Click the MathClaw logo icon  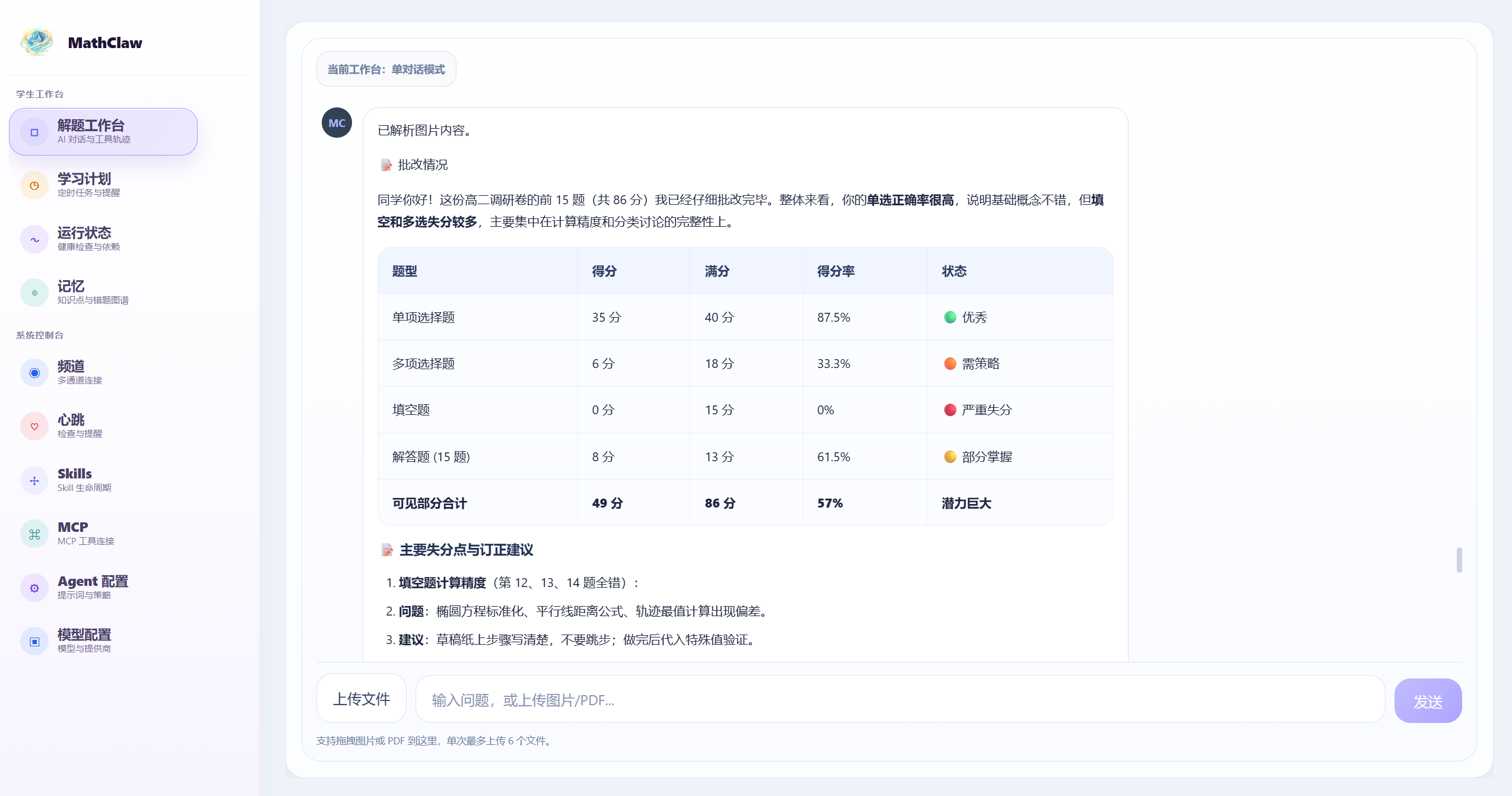[x=37, y=42]
